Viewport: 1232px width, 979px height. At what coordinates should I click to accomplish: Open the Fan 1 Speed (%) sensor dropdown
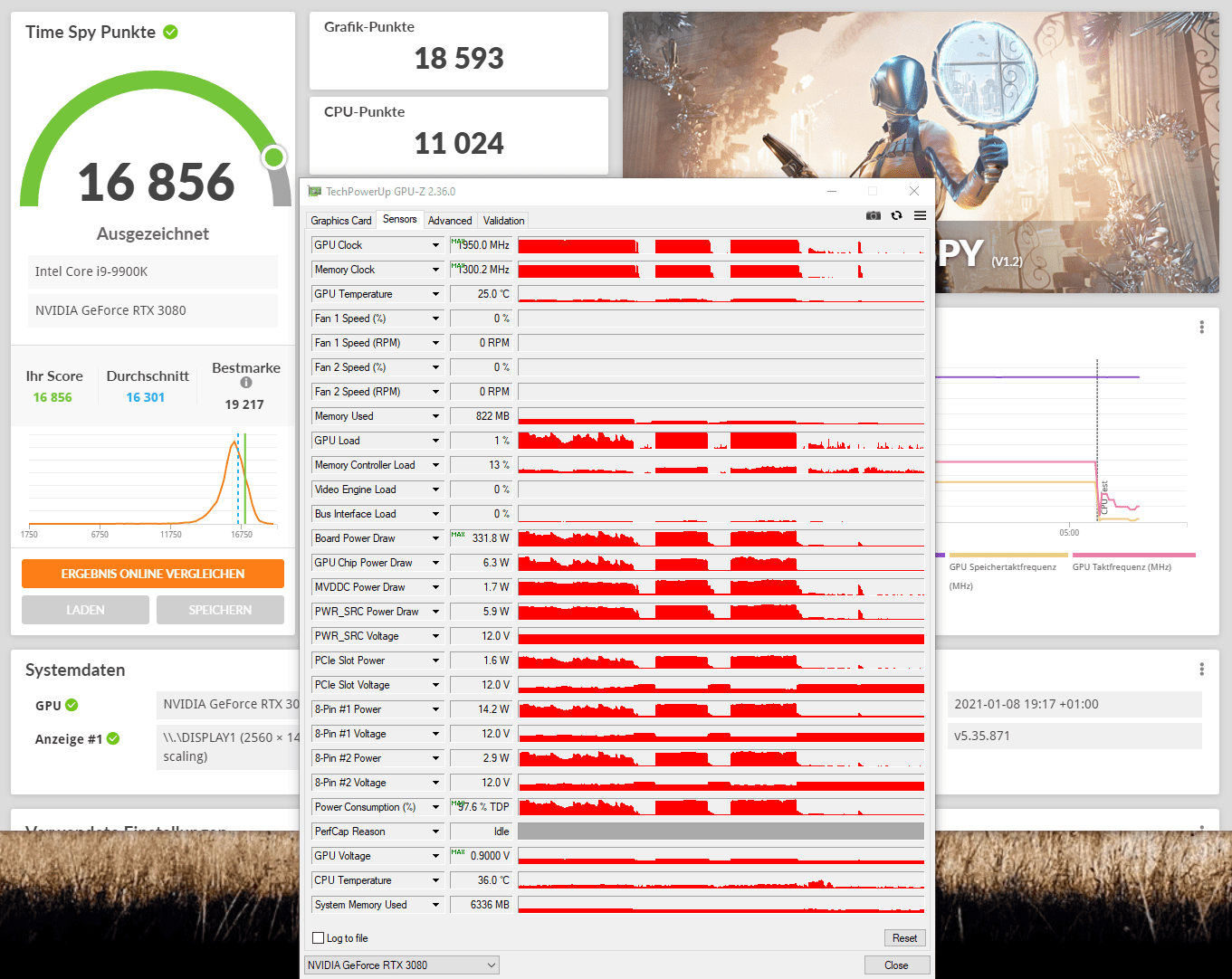coord(435,318)
